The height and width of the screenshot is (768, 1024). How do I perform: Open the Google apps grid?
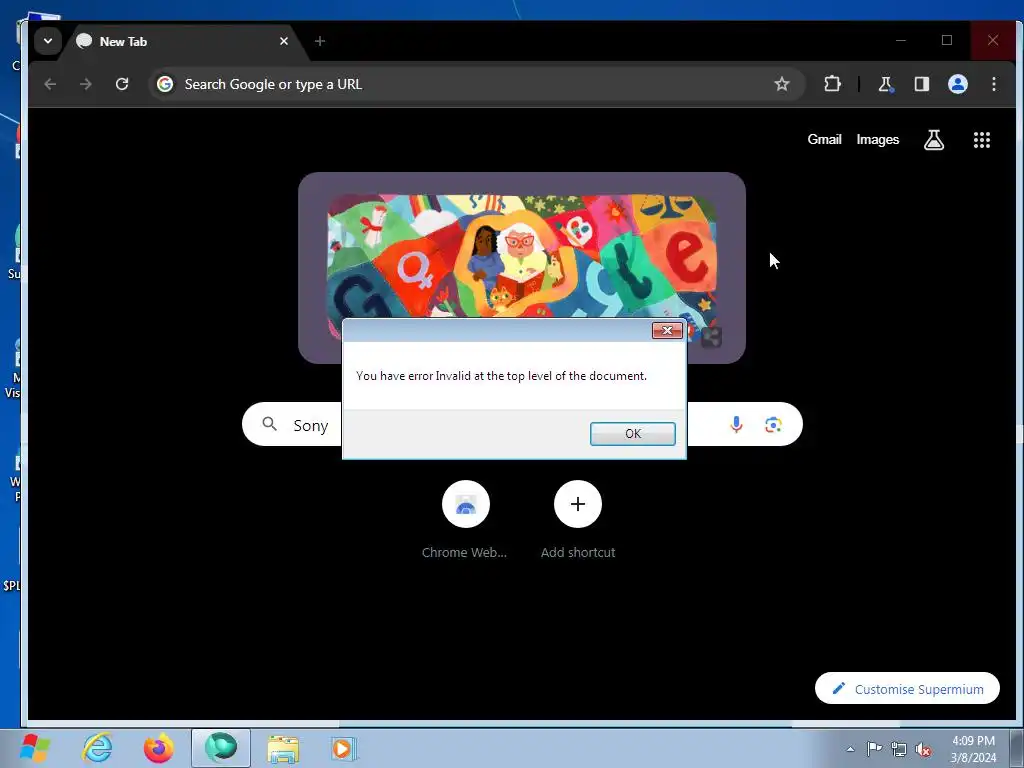pos(982,140)
